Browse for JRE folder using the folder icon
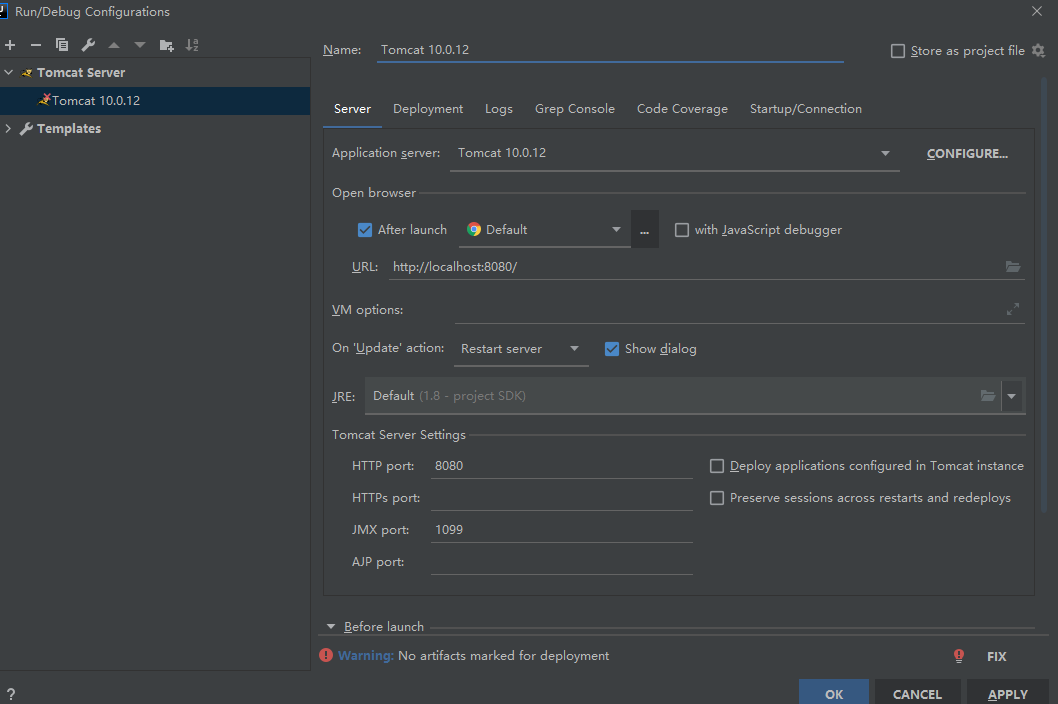The width and height of the screenshot is (1058, 704). 988,396
